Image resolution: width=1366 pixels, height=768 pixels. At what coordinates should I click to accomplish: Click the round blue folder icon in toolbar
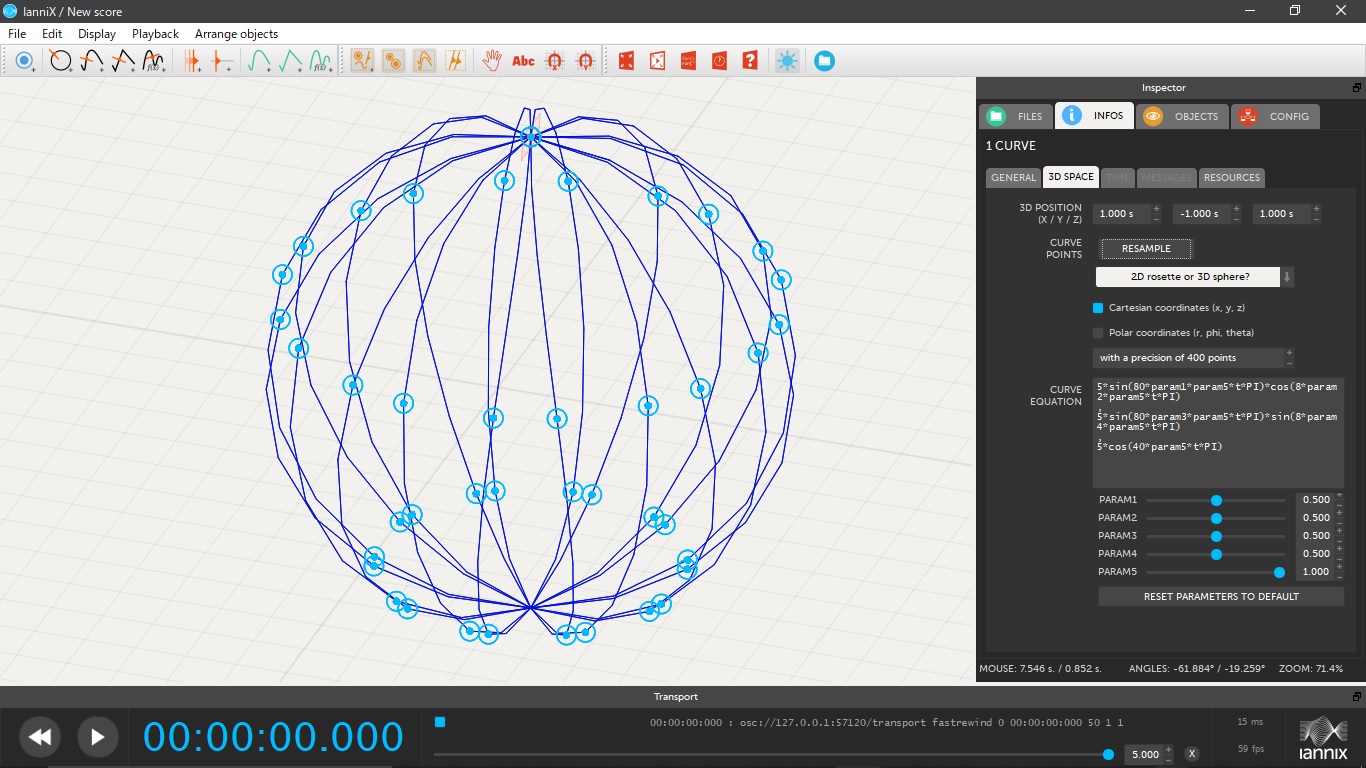coord(824,61)
